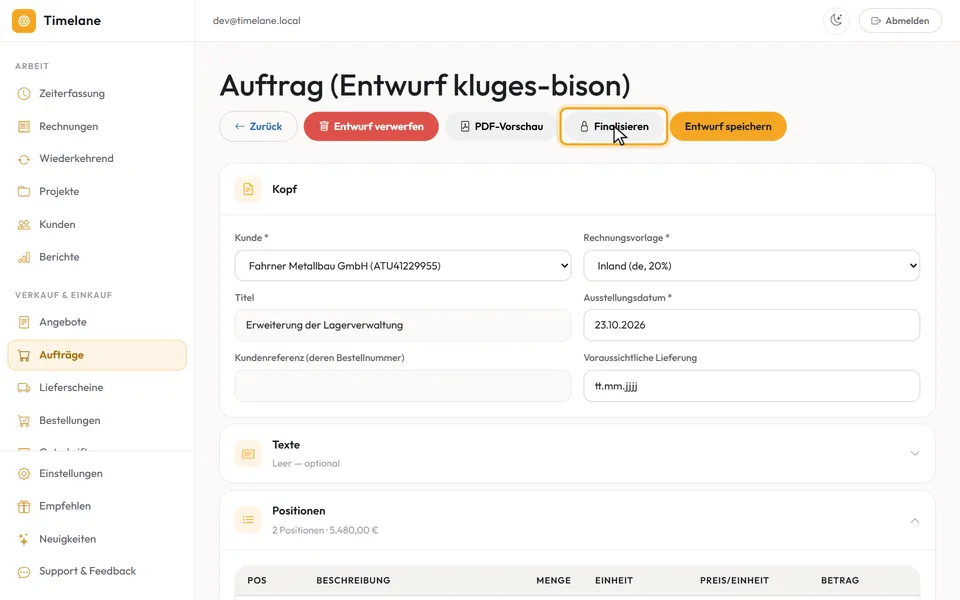This screenshot has height=600, width=960.
Task: Go to Bestellungen page
Action: point(97,421)
